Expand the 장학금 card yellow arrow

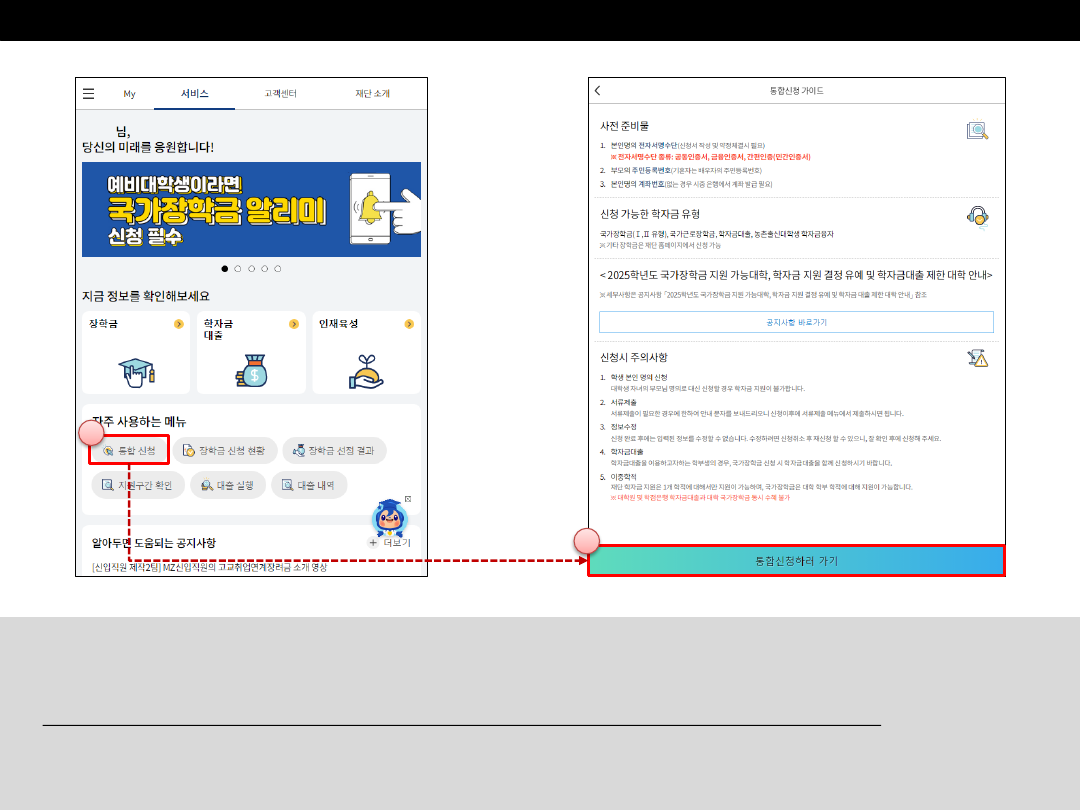click(178, 324)
